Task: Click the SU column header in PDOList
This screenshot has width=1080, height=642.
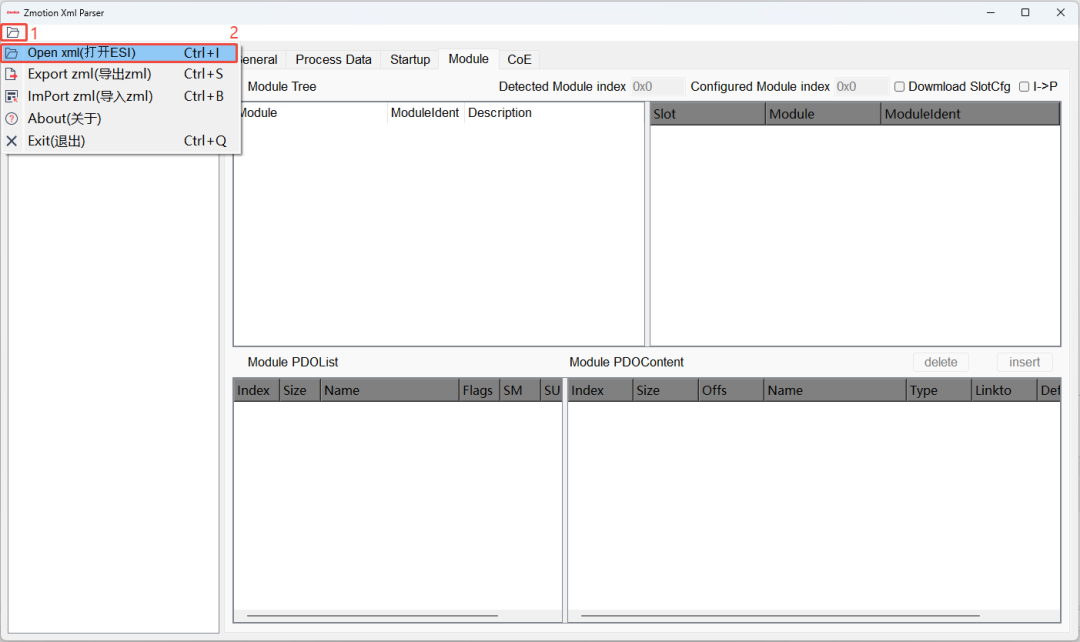Action: 552,390
